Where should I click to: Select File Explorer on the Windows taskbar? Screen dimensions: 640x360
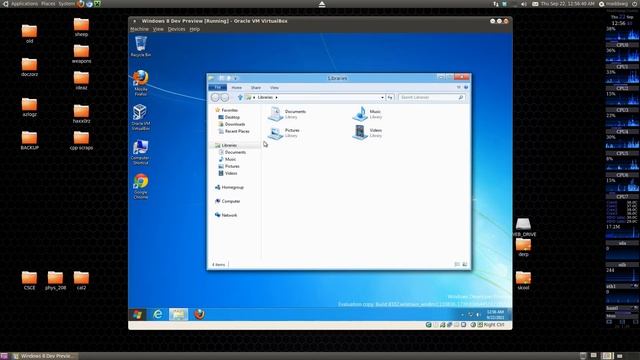178,314
